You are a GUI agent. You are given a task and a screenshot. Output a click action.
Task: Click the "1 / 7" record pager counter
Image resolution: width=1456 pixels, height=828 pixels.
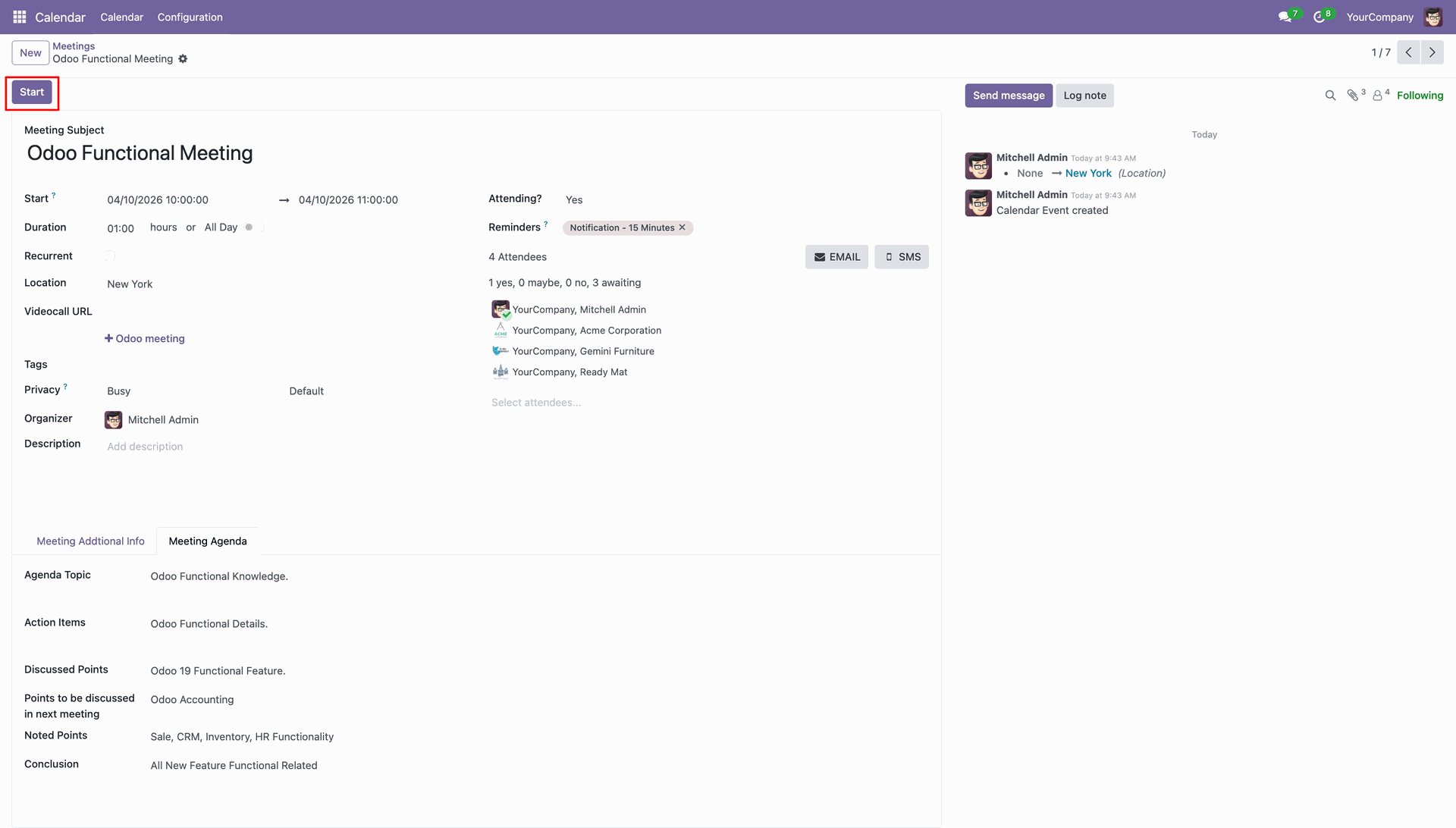(x=1381, y=52)
